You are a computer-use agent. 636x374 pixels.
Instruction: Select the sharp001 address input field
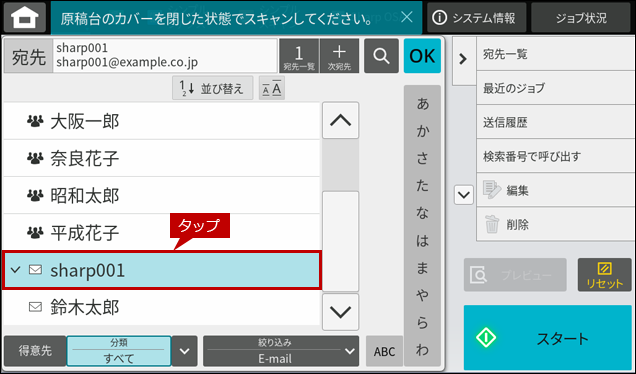tap(165, 56)
